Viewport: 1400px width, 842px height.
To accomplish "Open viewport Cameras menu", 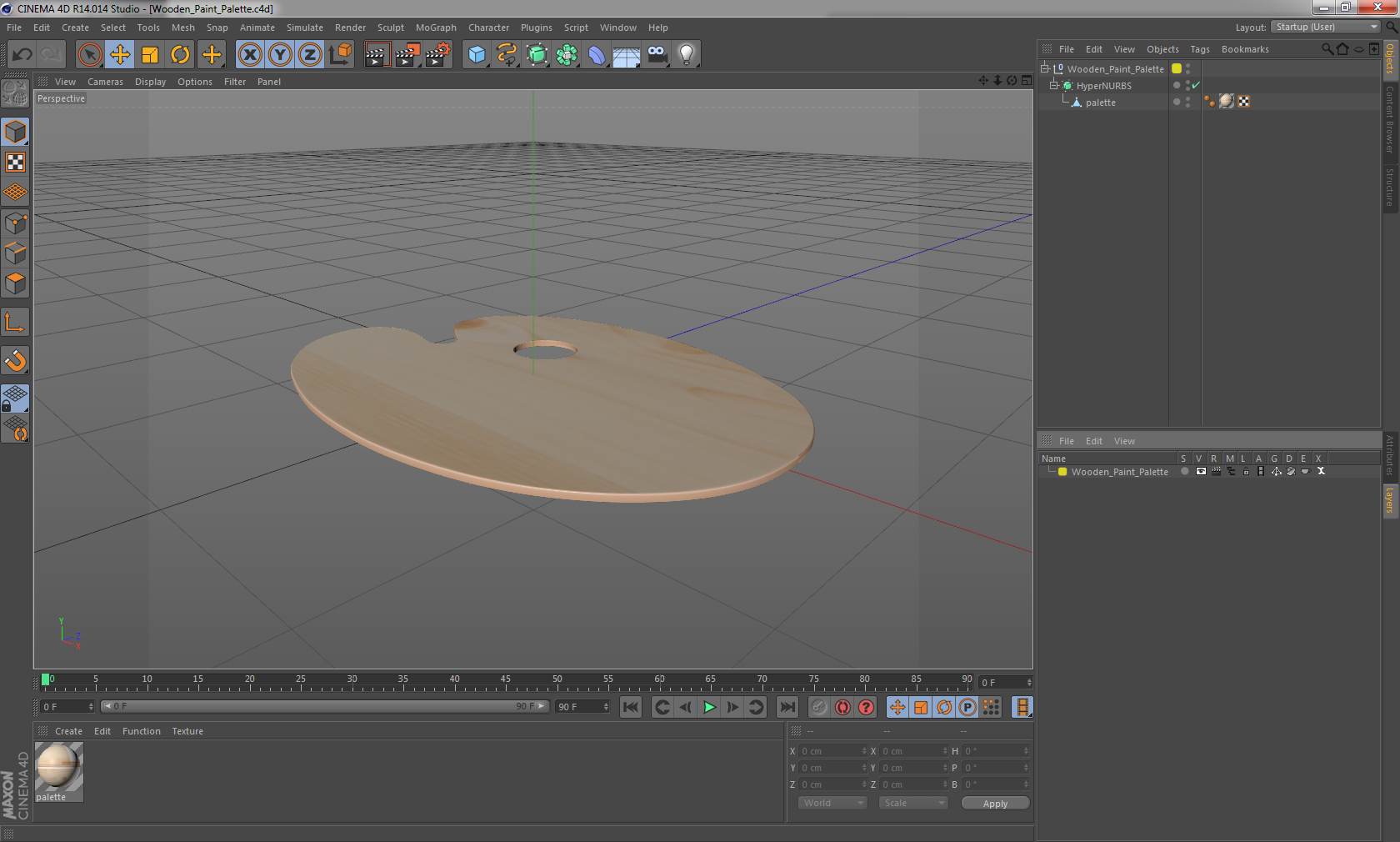I will pyautogui.click(x=105, y=82).
